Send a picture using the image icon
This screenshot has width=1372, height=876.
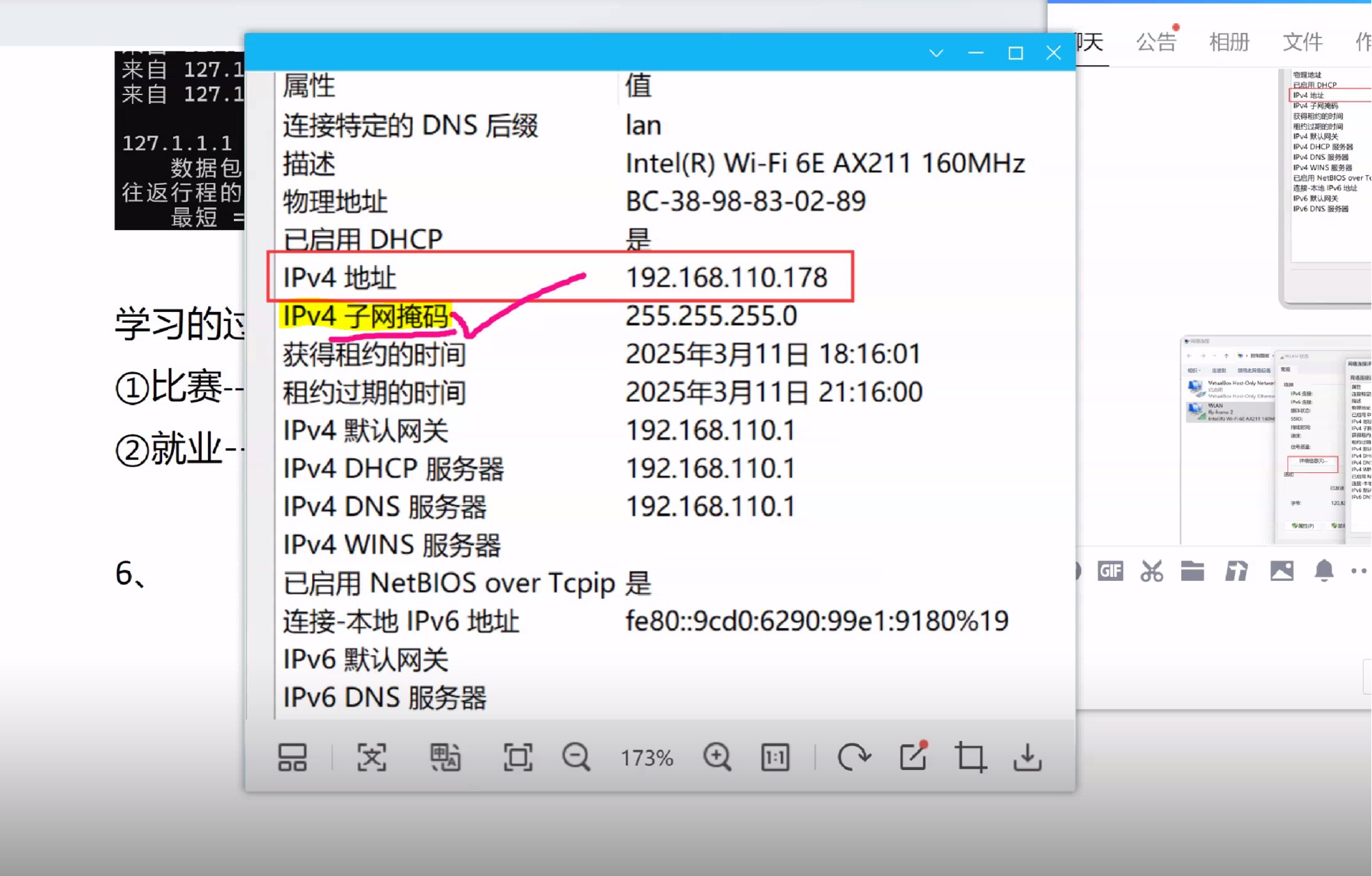click(1282, 571)
